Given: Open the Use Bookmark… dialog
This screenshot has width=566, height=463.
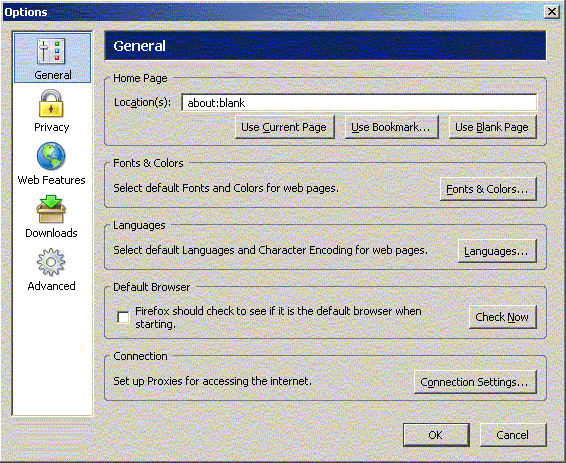Looking at the screenshot, I should click(x=392, y=127).
